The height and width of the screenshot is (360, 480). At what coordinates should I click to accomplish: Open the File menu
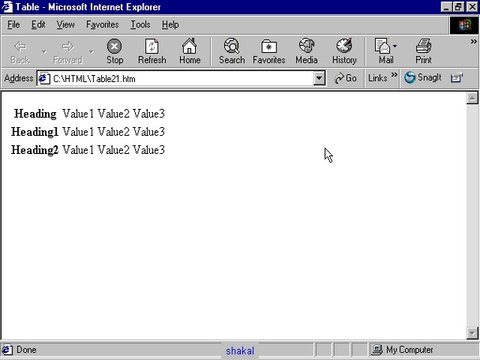(14, 25)
